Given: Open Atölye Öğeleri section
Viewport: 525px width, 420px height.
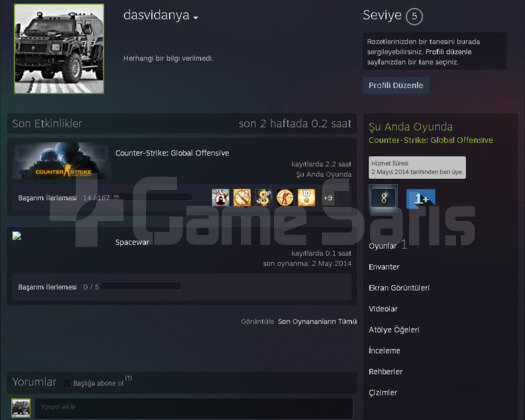Looking at the screenshot, I should click(394, 330).
